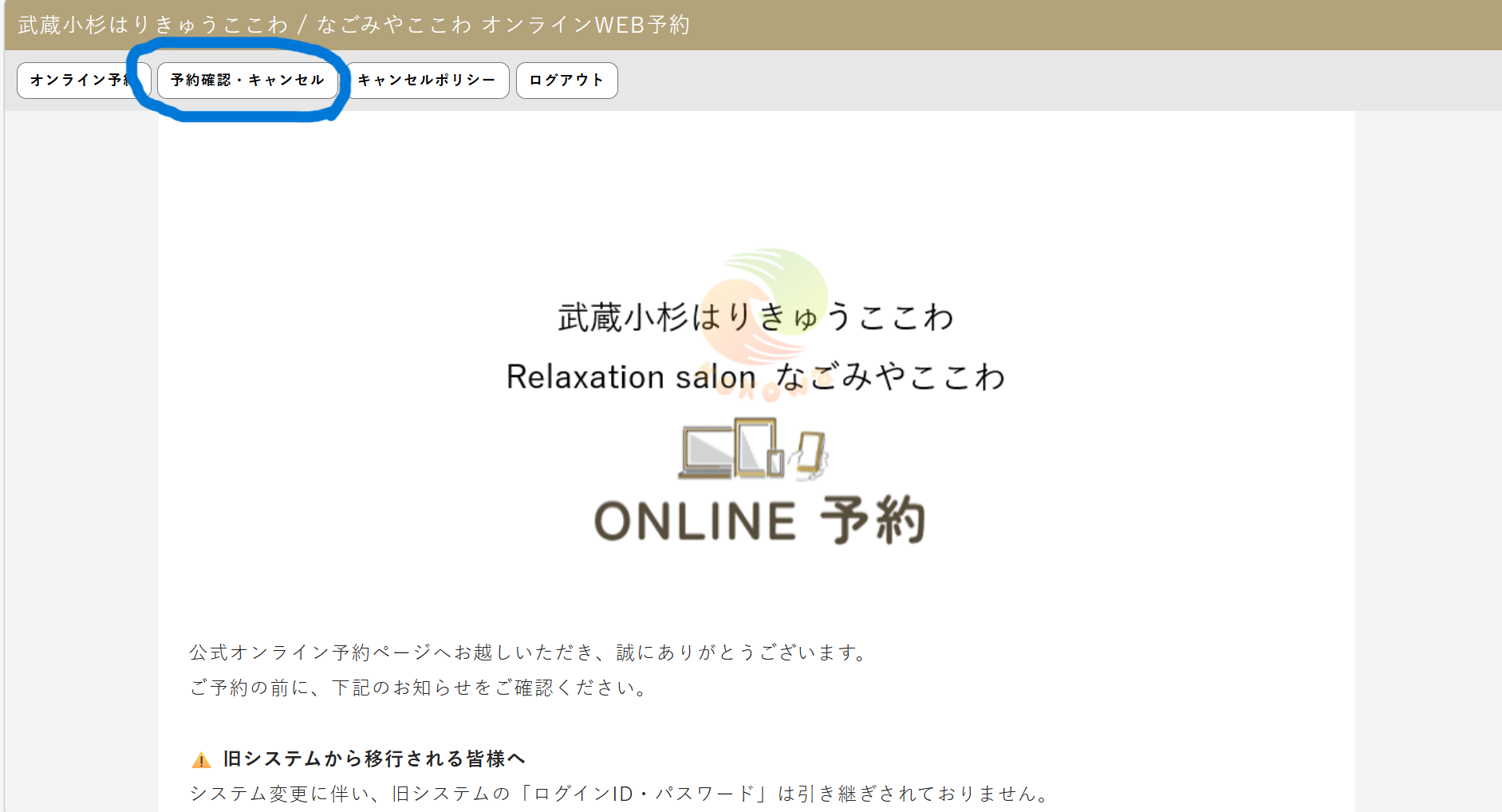The width and height of the screenshot is (1502, 812).
Task: Click the orange warning triangle icon
Action: pyautogui.click(x=201, y=760)
